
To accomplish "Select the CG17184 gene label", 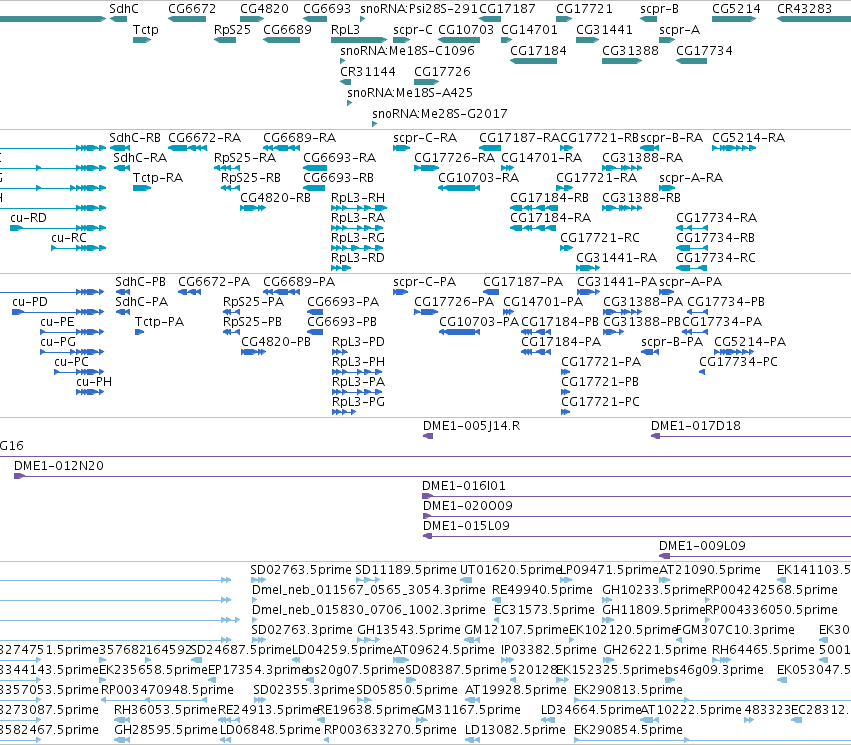I will coord(538,50).
